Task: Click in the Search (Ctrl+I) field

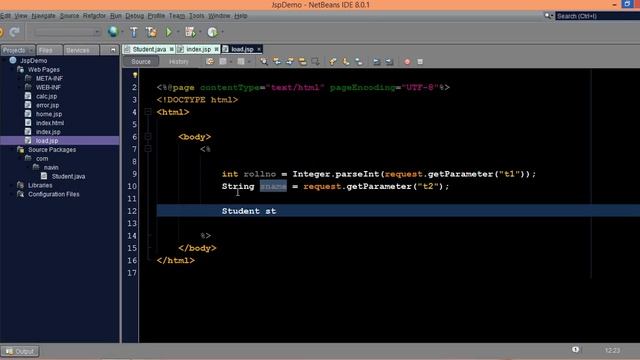Action: pos(598,16)
